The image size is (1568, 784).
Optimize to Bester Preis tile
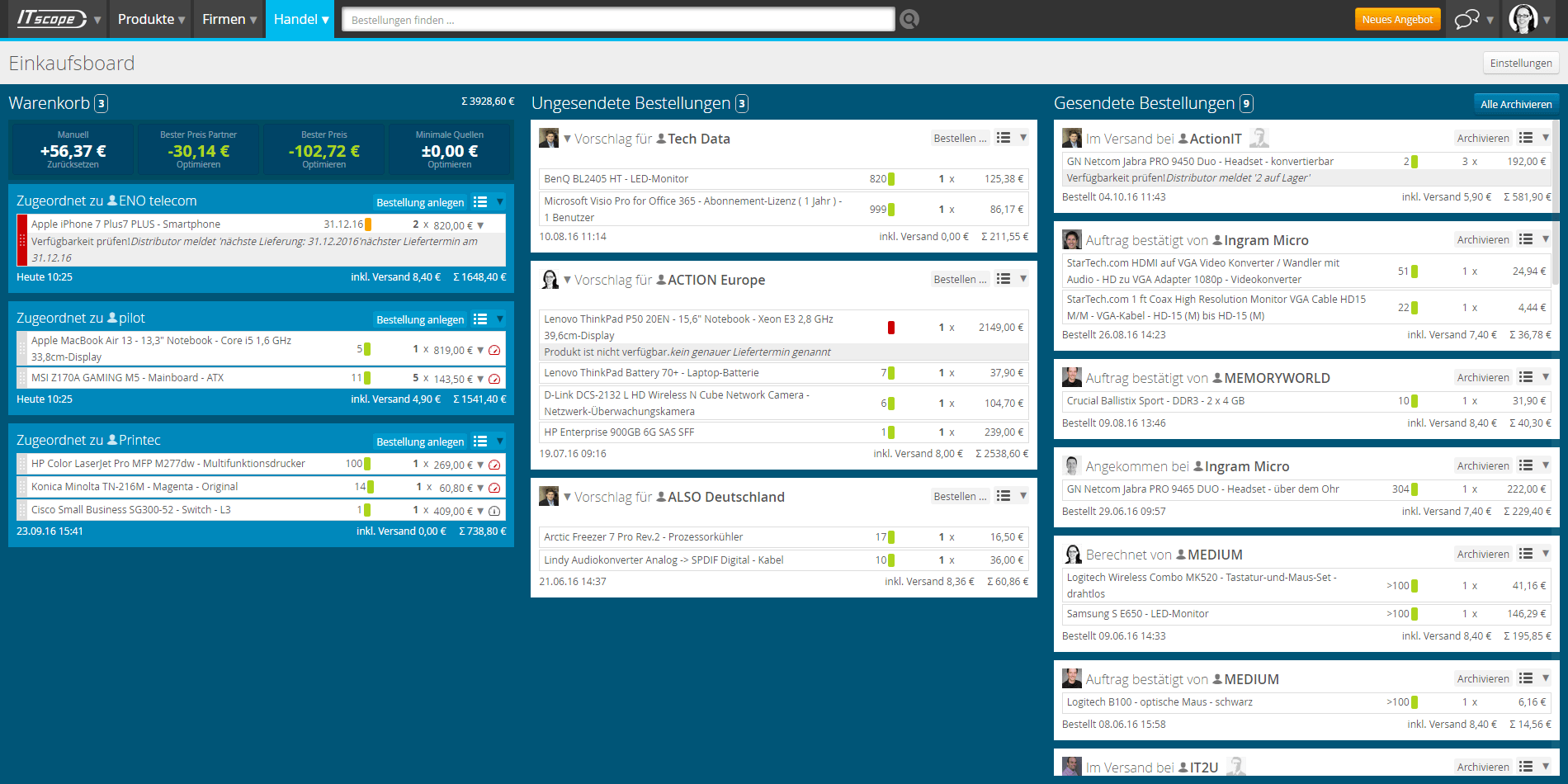tap(324, 149)
